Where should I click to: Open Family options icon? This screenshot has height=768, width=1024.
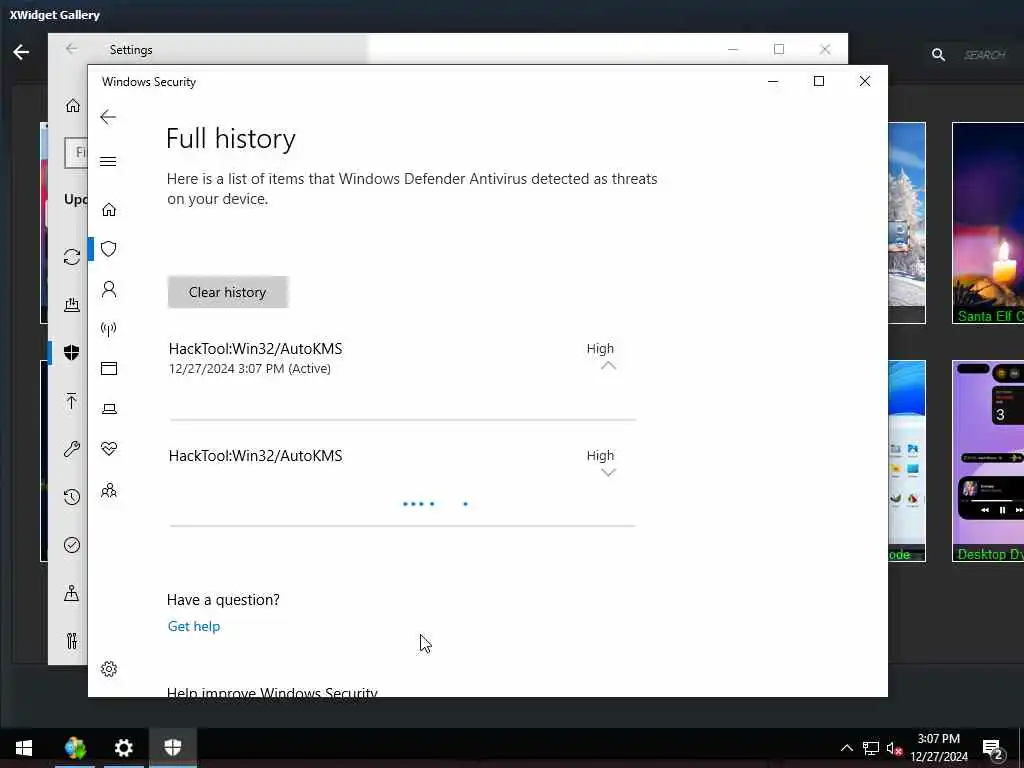109,490
